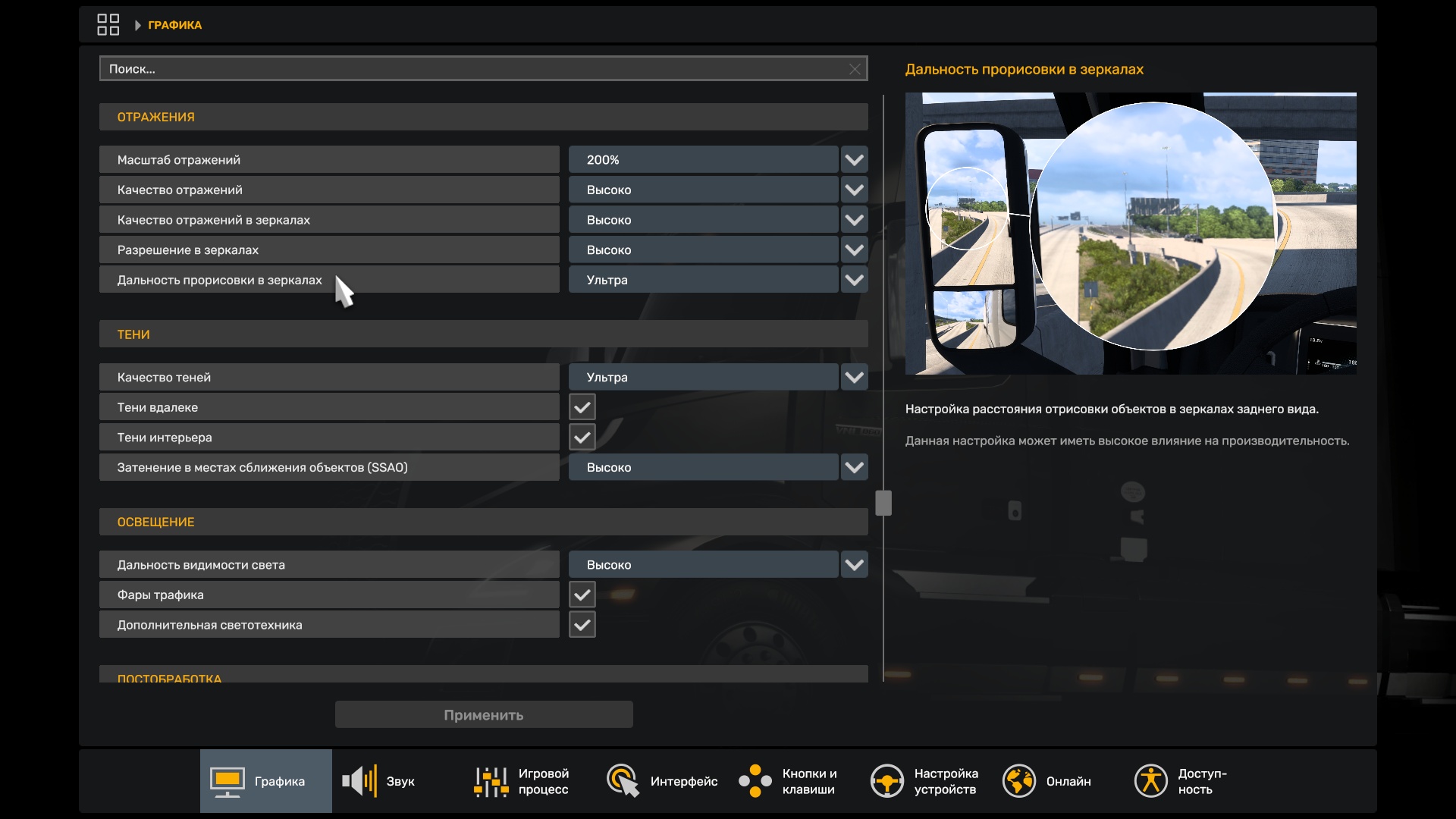The width and height of the screenshot is (1456, 819).
Task: Click the Графика monitor icon
Action: (227, 782)
